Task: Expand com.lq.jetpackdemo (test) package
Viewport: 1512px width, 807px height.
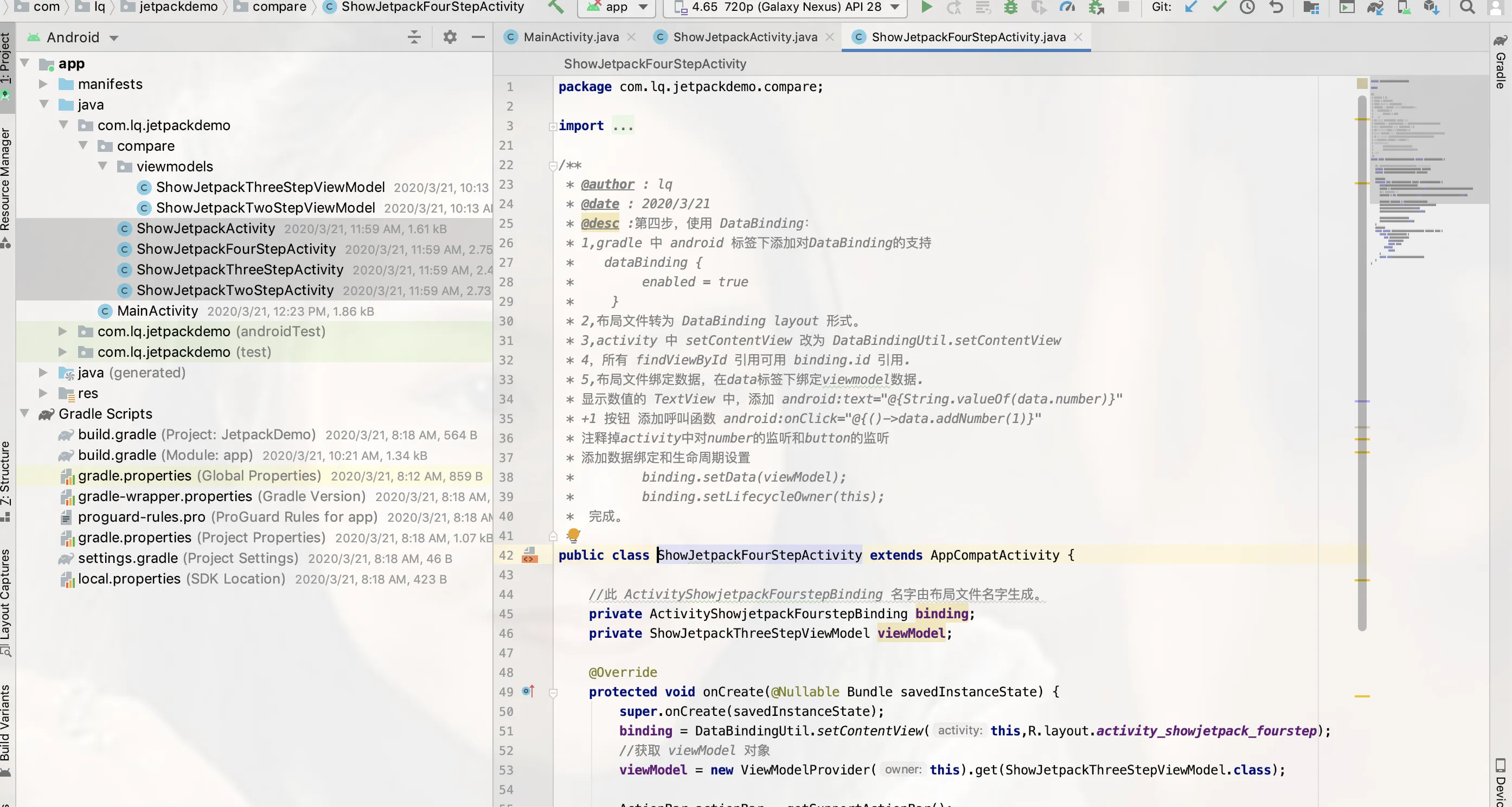Action: [x=63, y=352]
